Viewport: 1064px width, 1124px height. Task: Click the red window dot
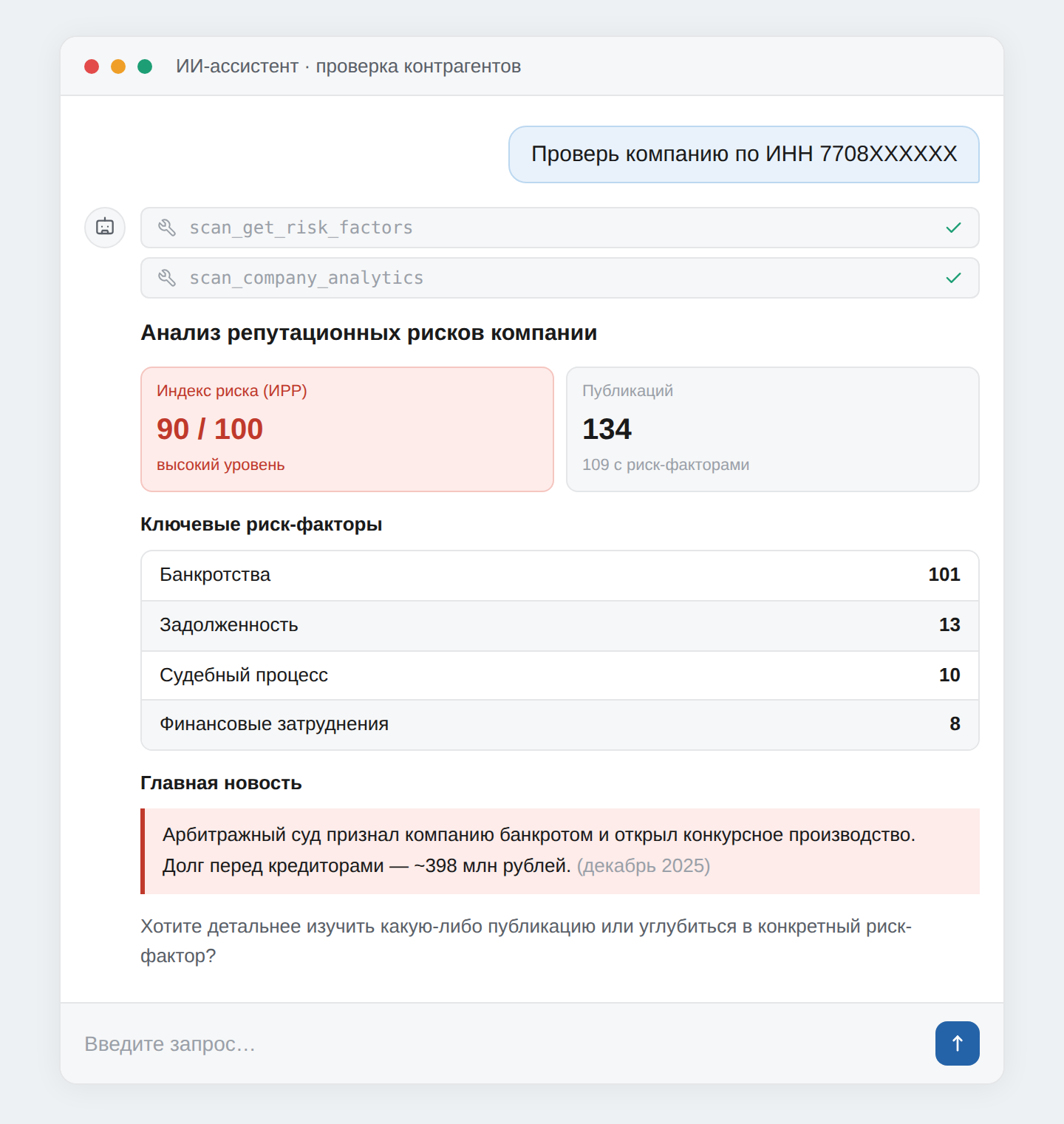(92, 67)
